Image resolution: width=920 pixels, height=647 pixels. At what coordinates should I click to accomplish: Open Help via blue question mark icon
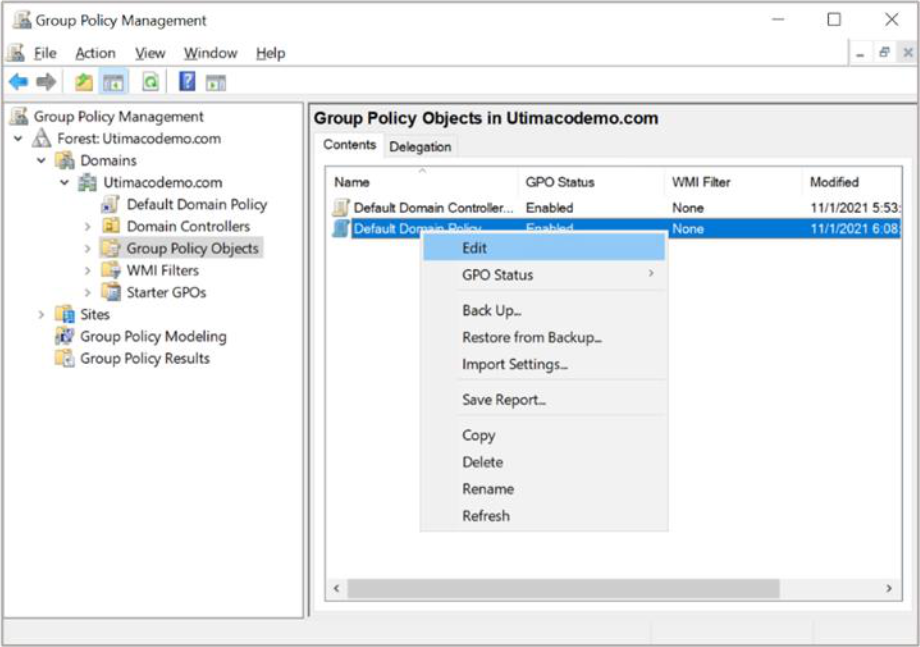[x=187, y=82]
